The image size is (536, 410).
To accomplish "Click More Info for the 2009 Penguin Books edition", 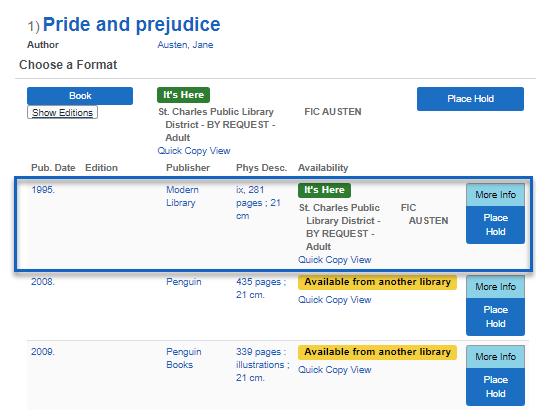I will pyautogui.click(x=495, y=357).
